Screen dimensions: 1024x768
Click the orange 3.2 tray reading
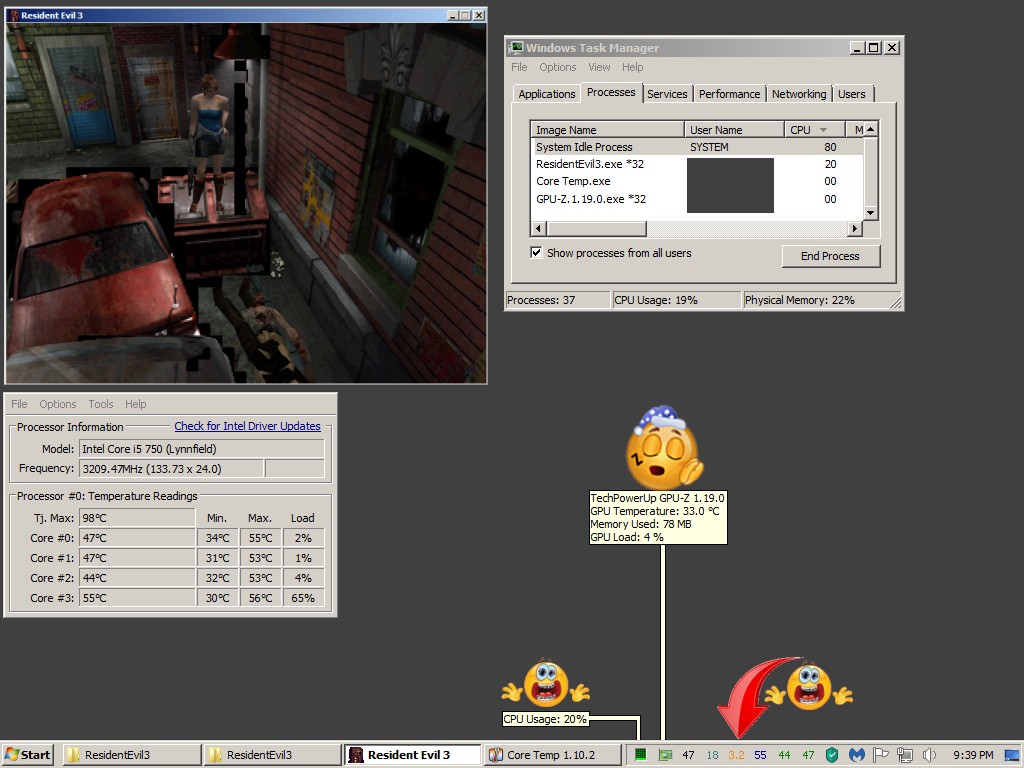tap(736, 755)
